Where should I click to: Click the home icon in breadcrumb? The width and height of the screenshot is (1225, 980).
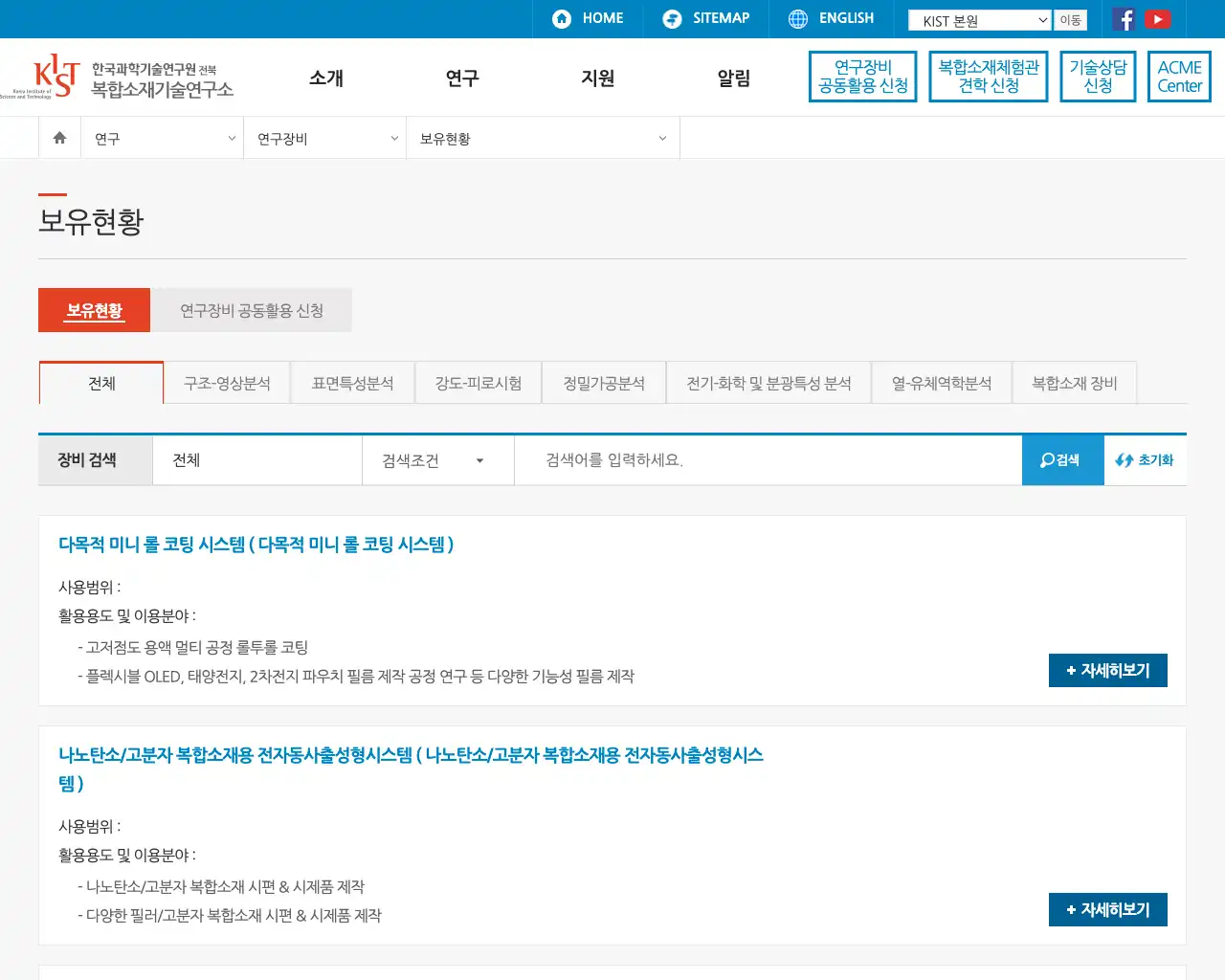[59, 138]
